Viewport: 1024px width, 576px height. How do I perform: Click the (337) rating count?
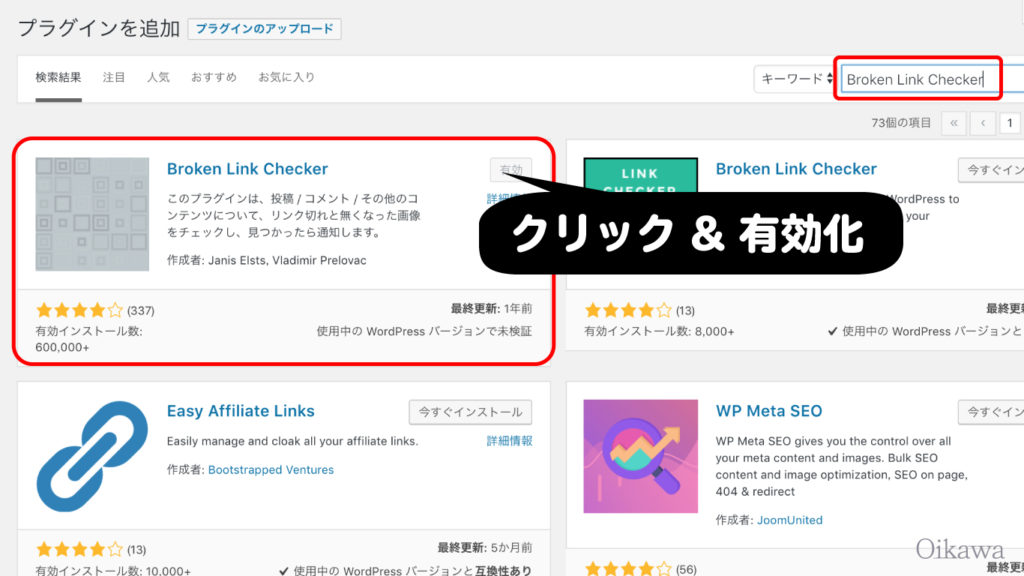(x=140, y=310)
